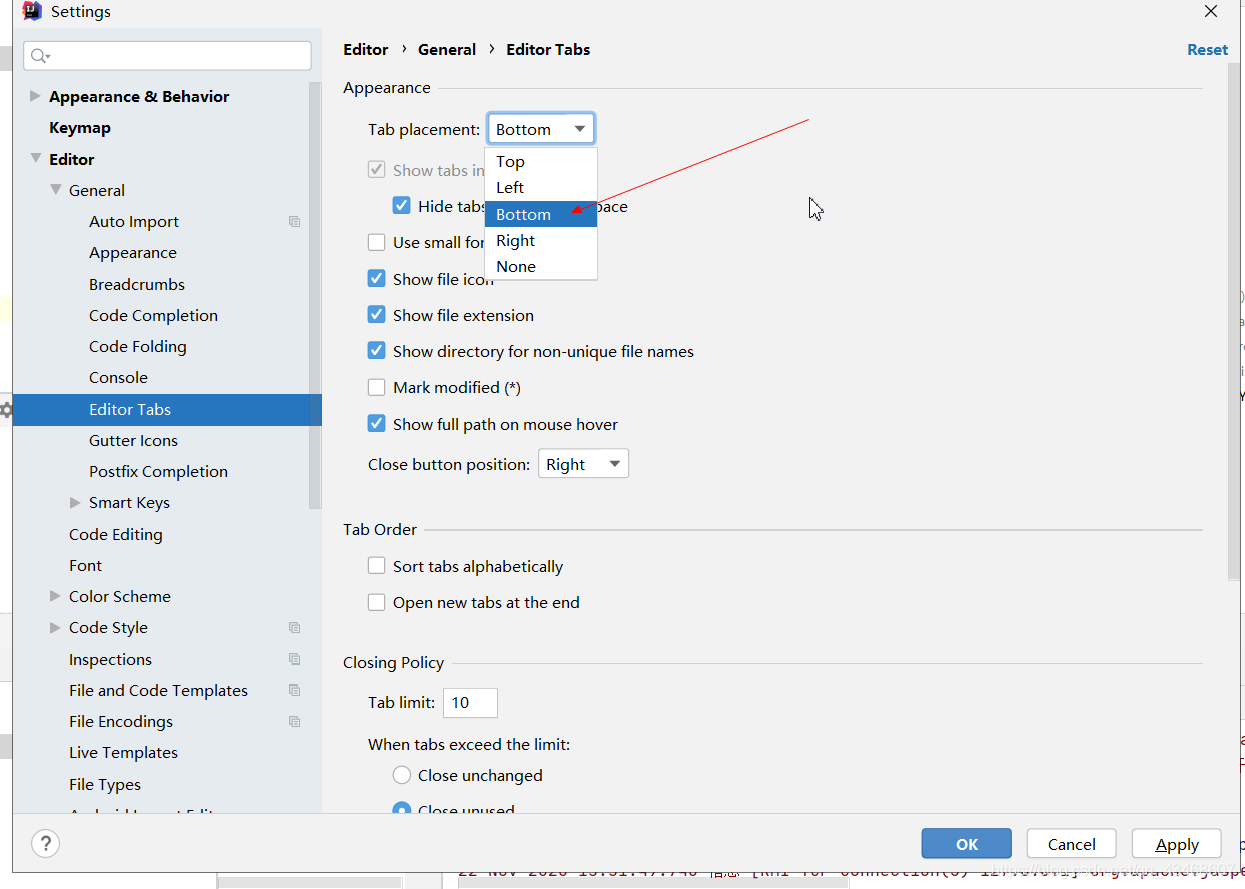1245x889 pixels.
Task: Open the help question mark button
Action: (x=46, y=843)
